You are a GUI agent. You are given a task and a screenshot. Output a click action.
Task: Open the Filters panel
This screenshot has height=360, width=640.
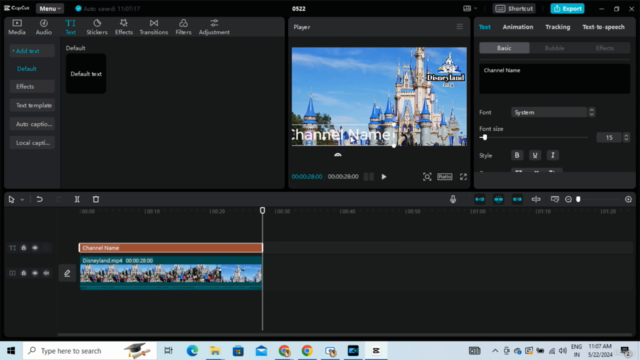(183, 27)
